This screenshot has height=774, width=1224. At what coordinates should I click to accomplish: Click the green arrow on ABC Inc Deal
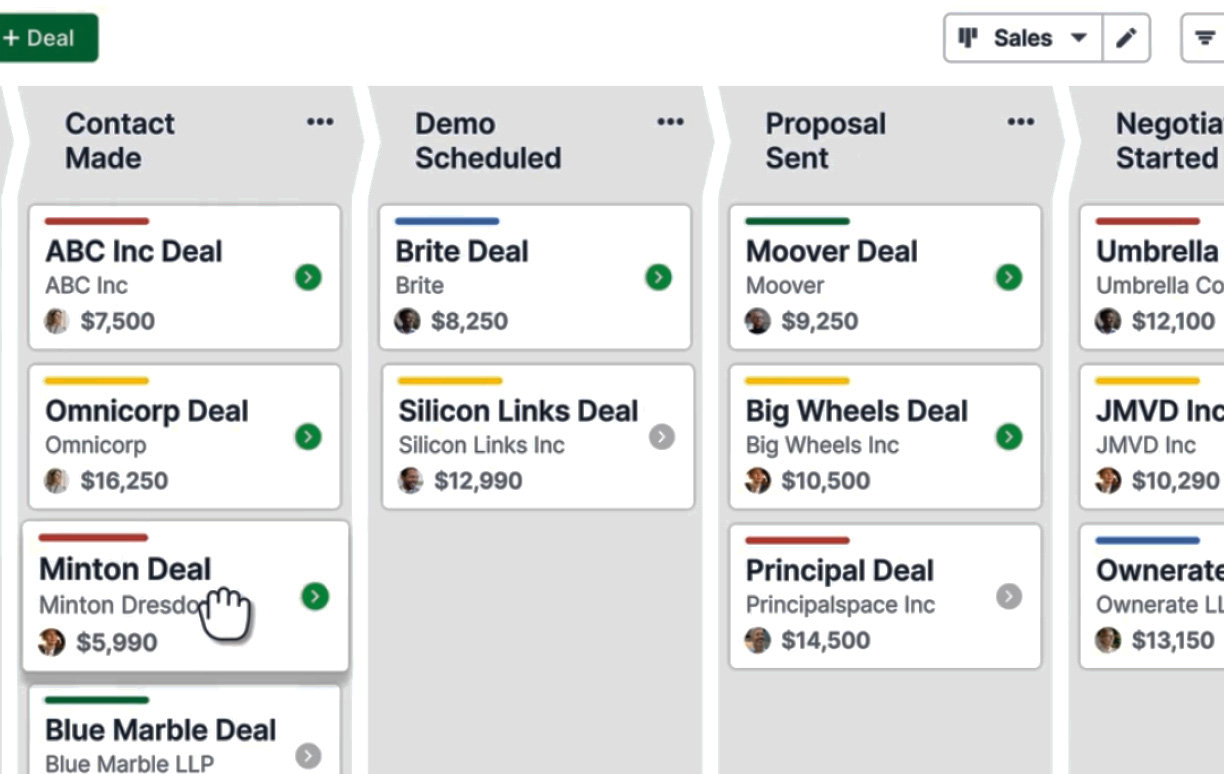[x=308, y=277]
